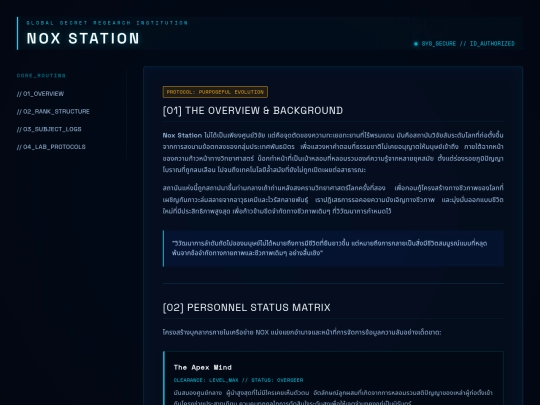
Task: Click the PROTOCOL: PURPOSEFUL EVOLUTION badge
Action: (215, 92)
